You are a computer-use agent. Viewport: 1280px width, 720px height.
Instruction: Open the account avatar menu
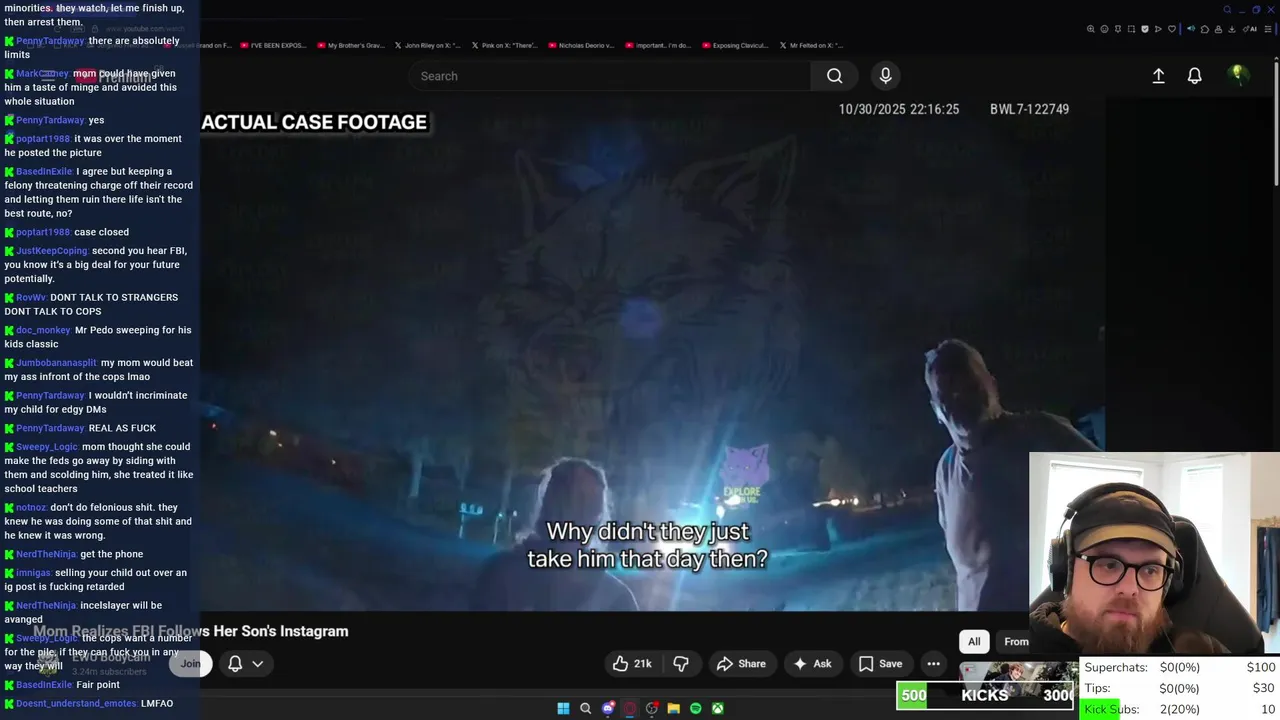(1237, 75)
